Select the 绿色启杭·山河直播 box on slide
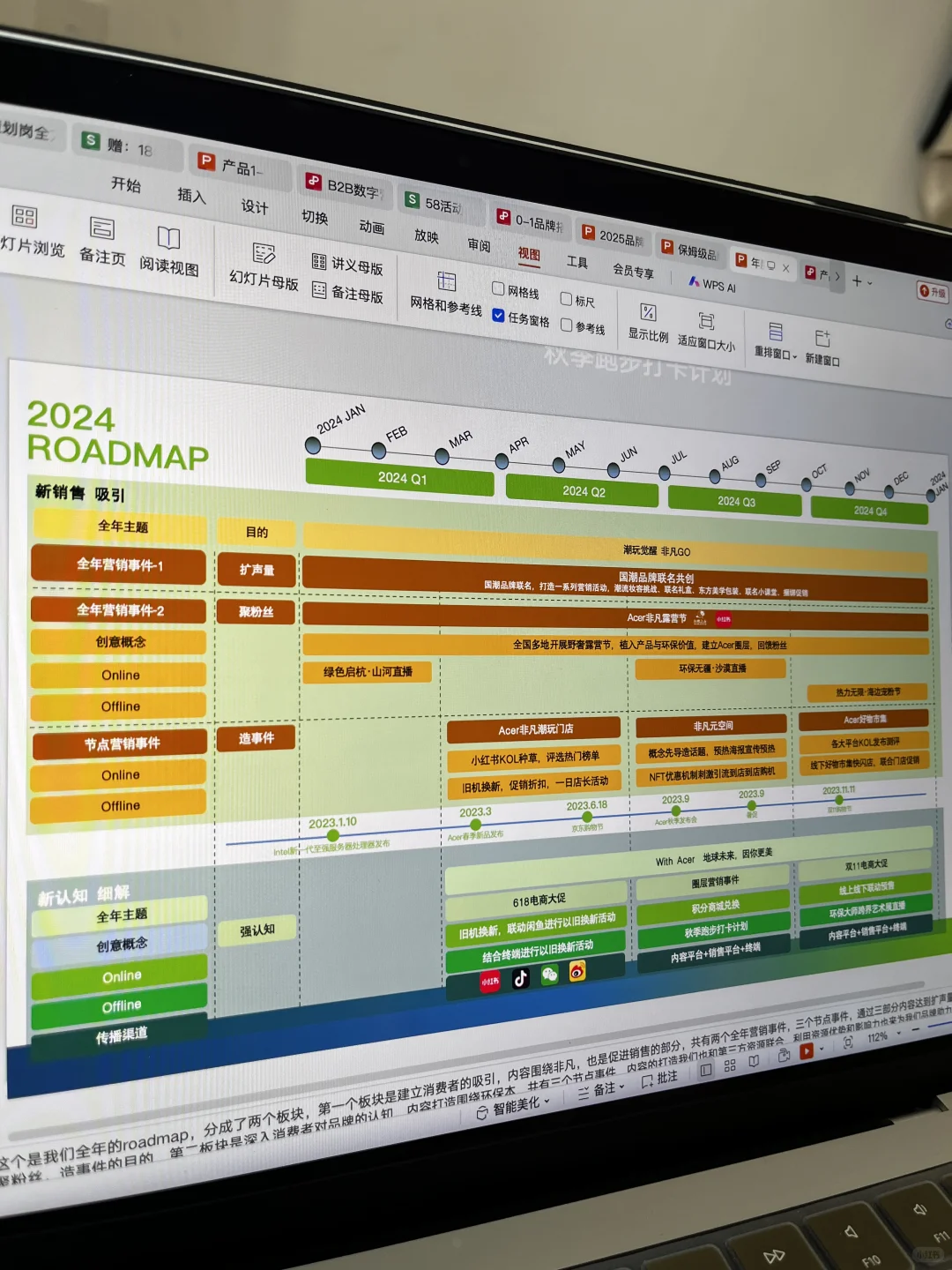Viewport: 952px width, 1270px height. [368, 672]
